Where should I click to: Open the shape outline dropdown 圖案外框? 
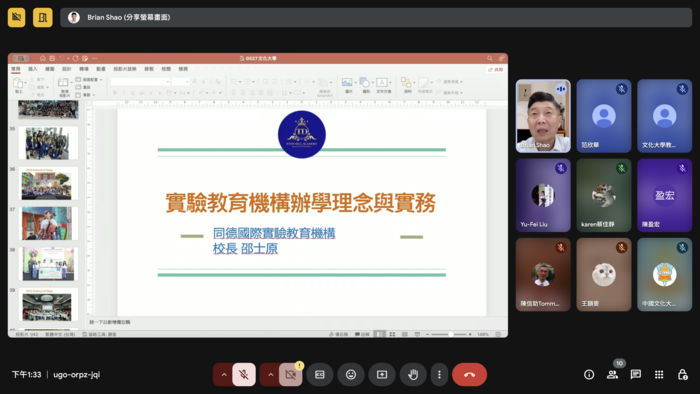pyautogui.click(x=450, y=92)
